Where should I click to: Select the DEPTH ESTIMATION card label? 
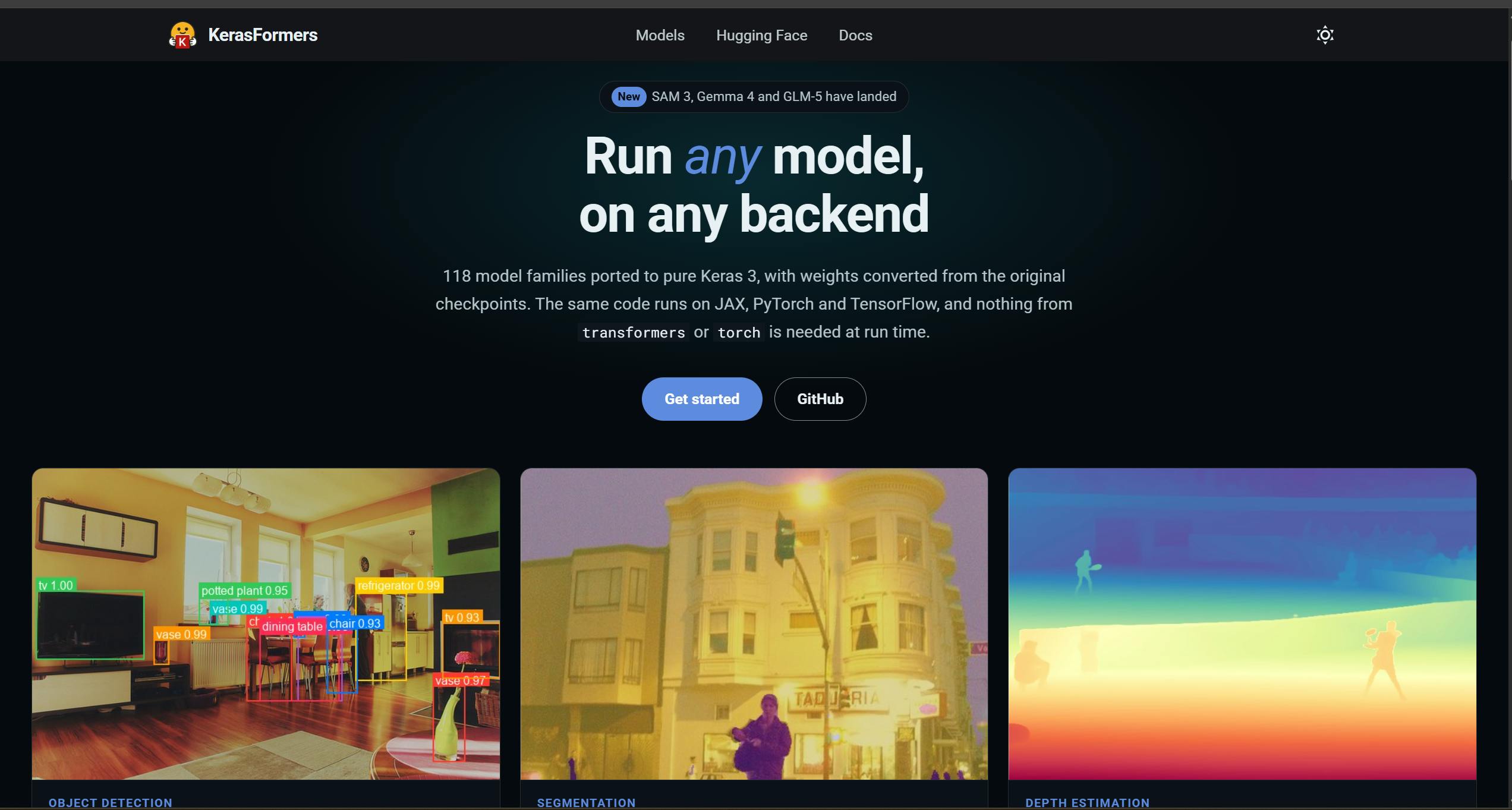1088,802
